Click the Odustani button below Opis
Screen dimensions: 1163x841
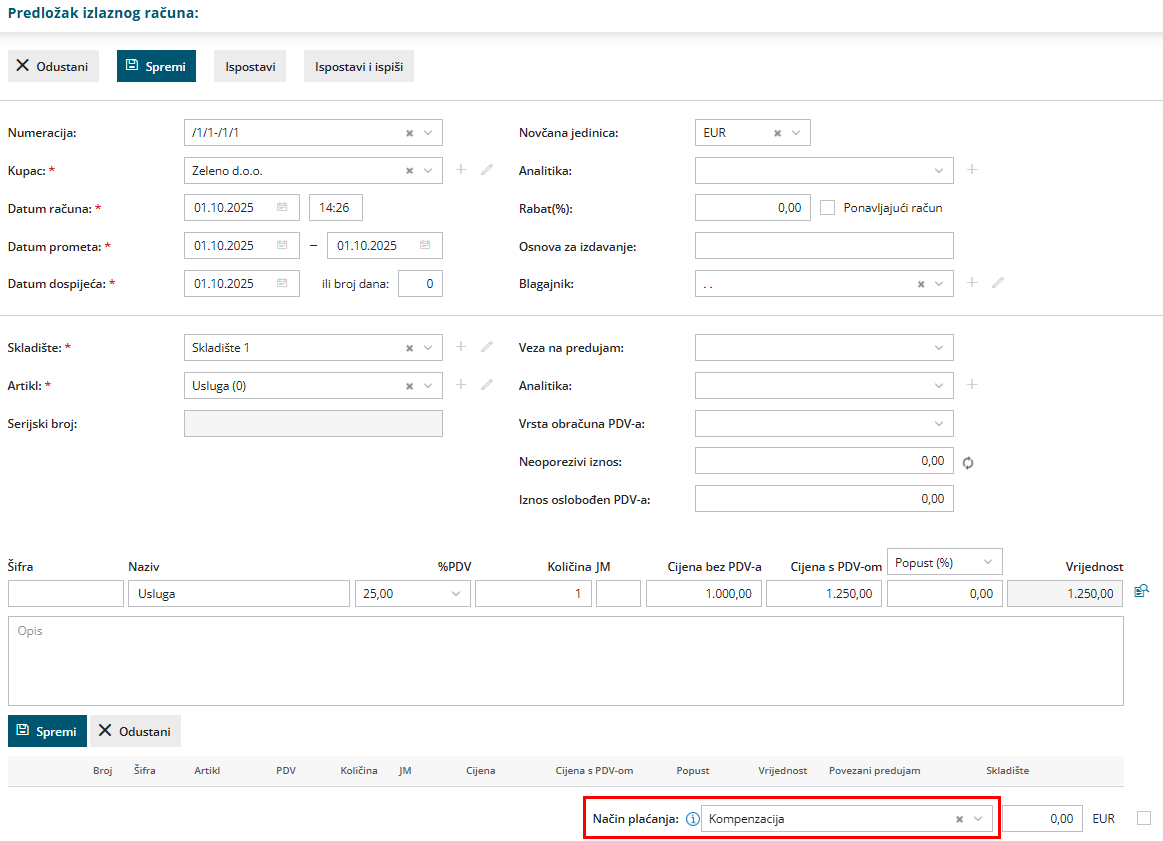(135, 731)
